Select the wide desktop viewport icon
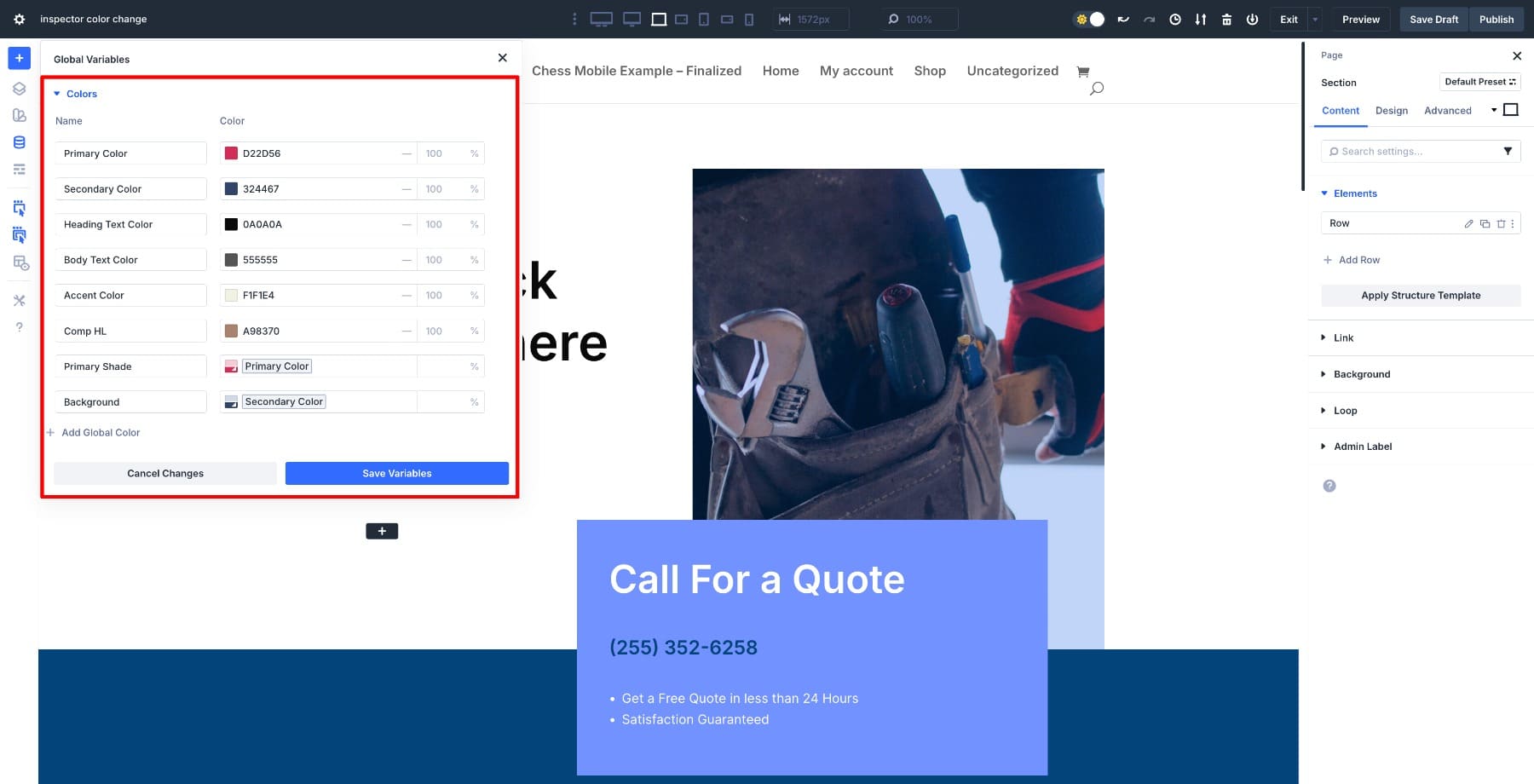Image resolution: width=1534 pixels, height=784 pixels. [x=601, y=19]
